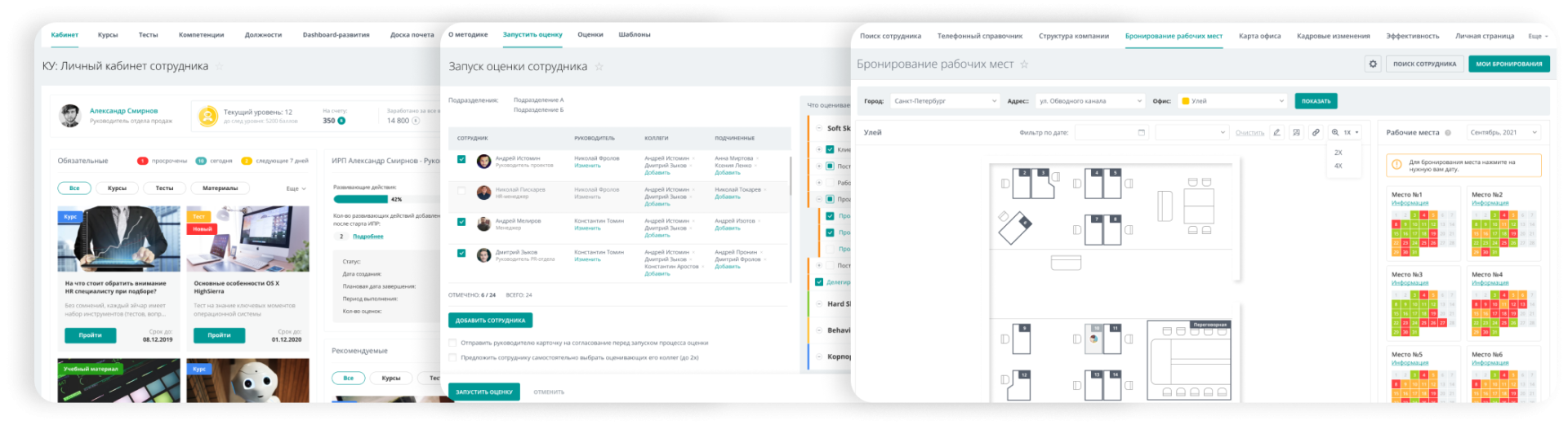Click desk number 2 on the office map

tap(1022, 184)
